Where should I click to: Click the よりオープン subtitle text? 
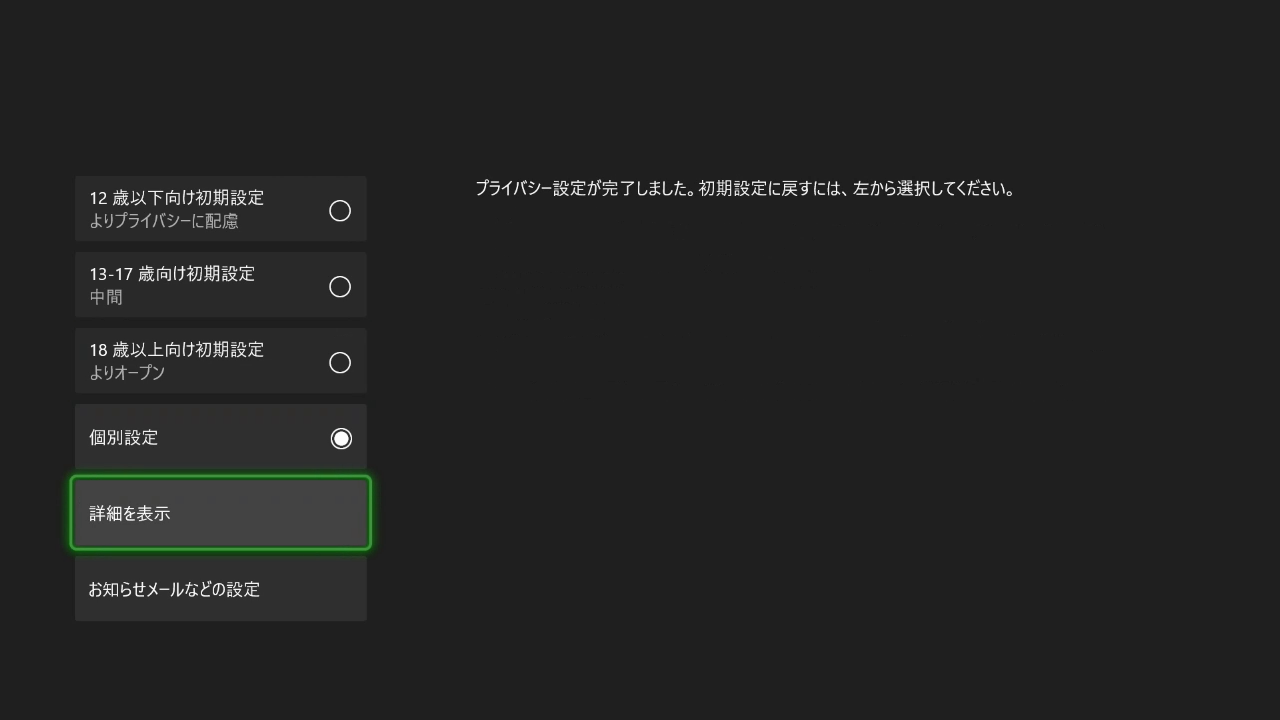[127, 373]
